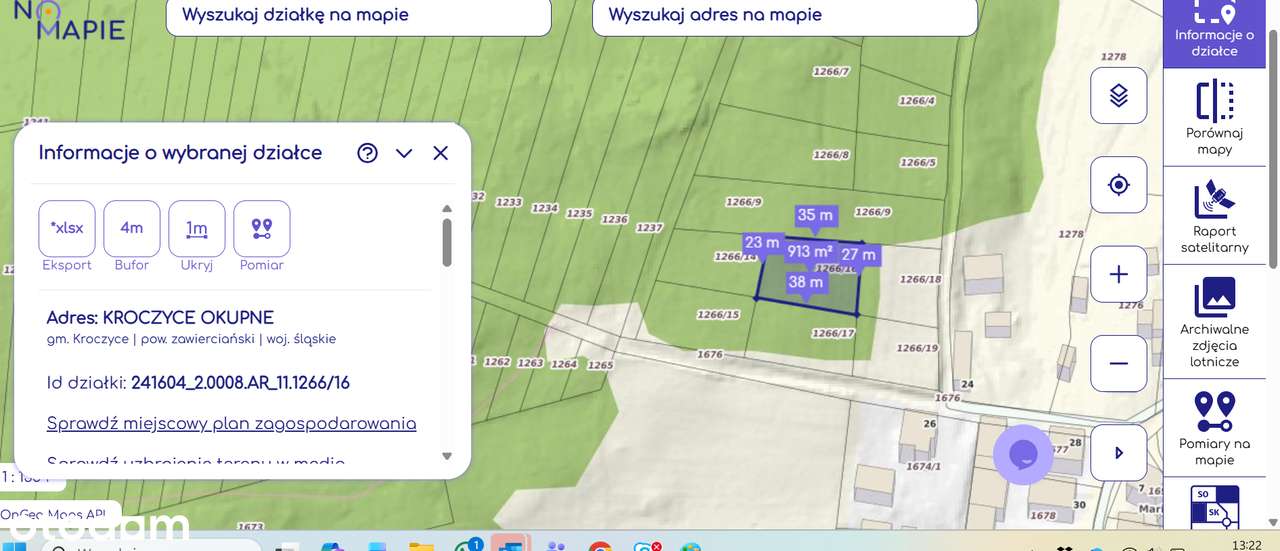Viewport: 1280px width, 551px height.
Task: Click the right-arrow expand button on map
Action: pyautogui.click(x=1118, y=453)
